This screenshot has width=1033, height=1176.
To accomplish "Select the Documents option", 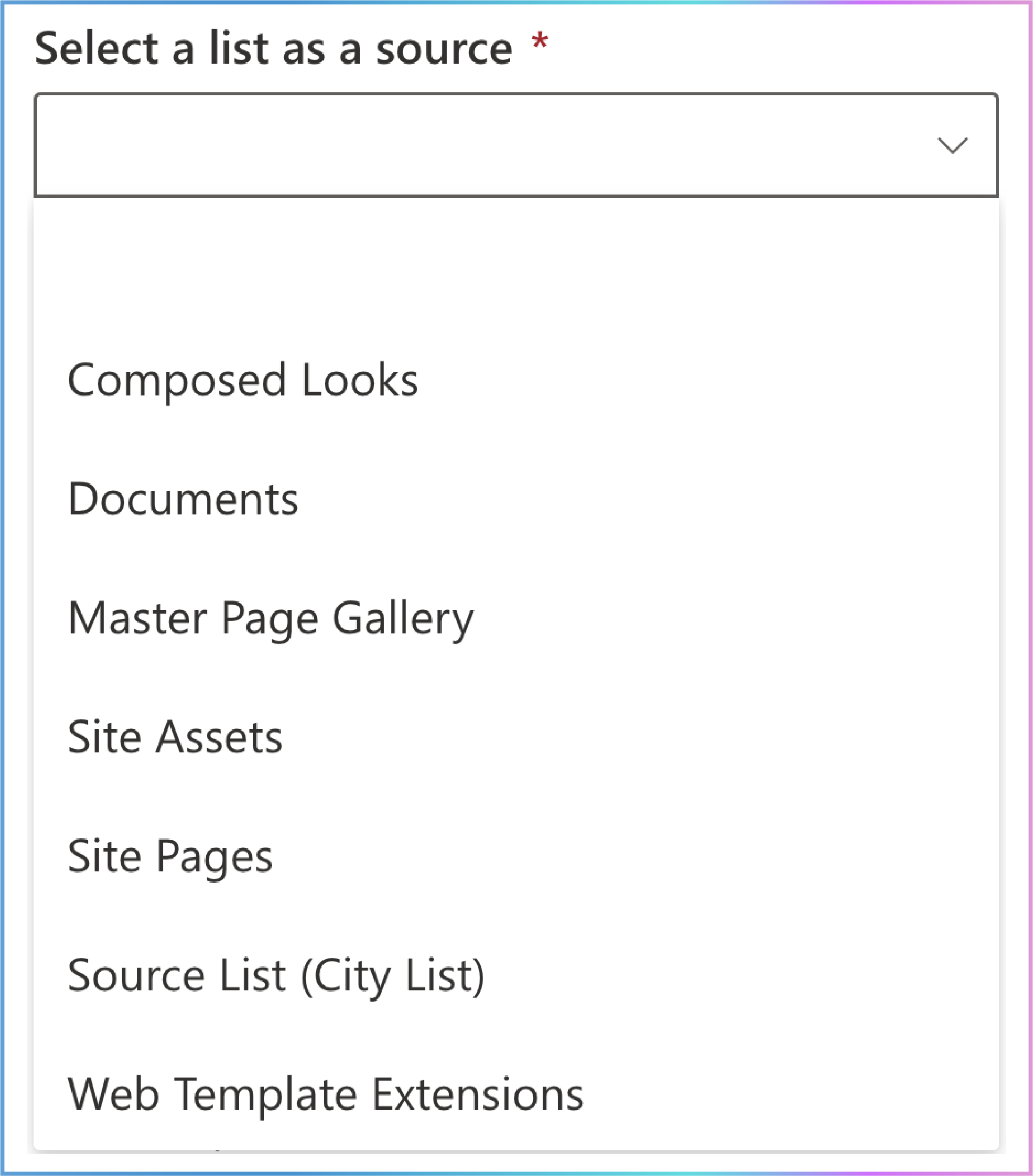I will pos(516,499).
